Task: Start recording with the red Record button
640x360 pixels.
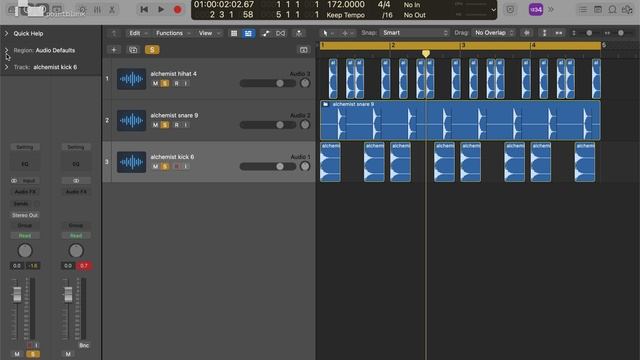Action: point(178,9)
